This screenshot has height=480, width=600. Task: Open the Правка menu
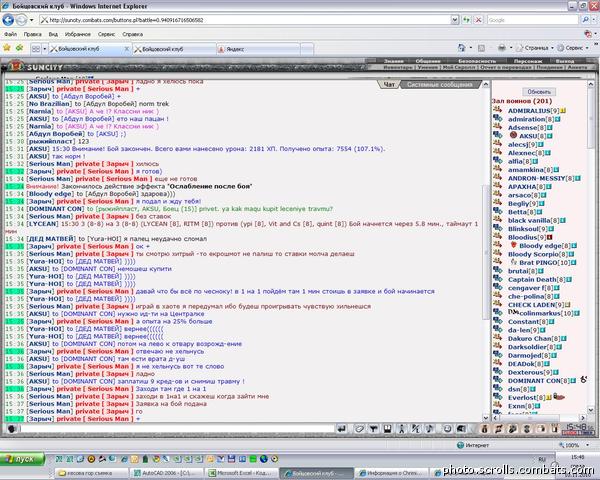coord(33,34)
